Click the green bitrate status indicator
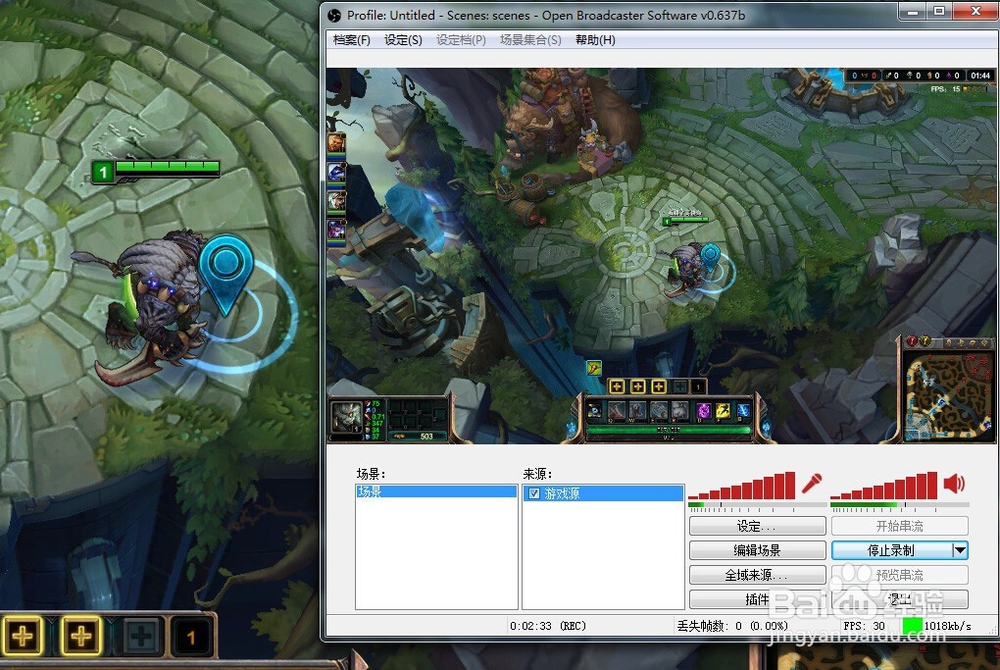 tap(913, 625)
